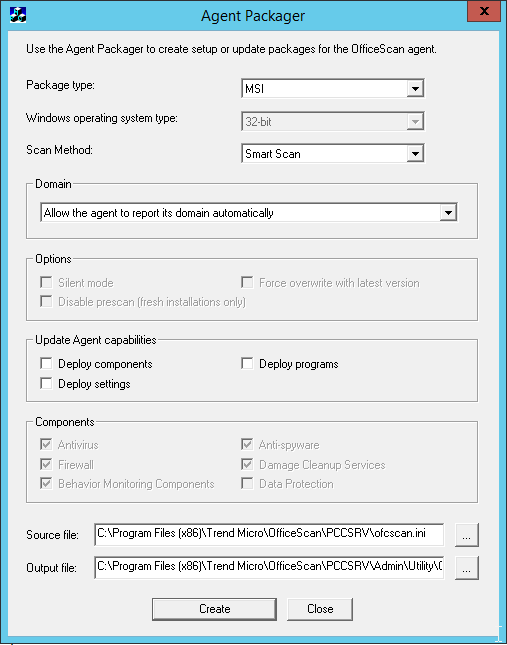Browse for the Output file location
Viewport: 507px width, 645px height.
467,568
